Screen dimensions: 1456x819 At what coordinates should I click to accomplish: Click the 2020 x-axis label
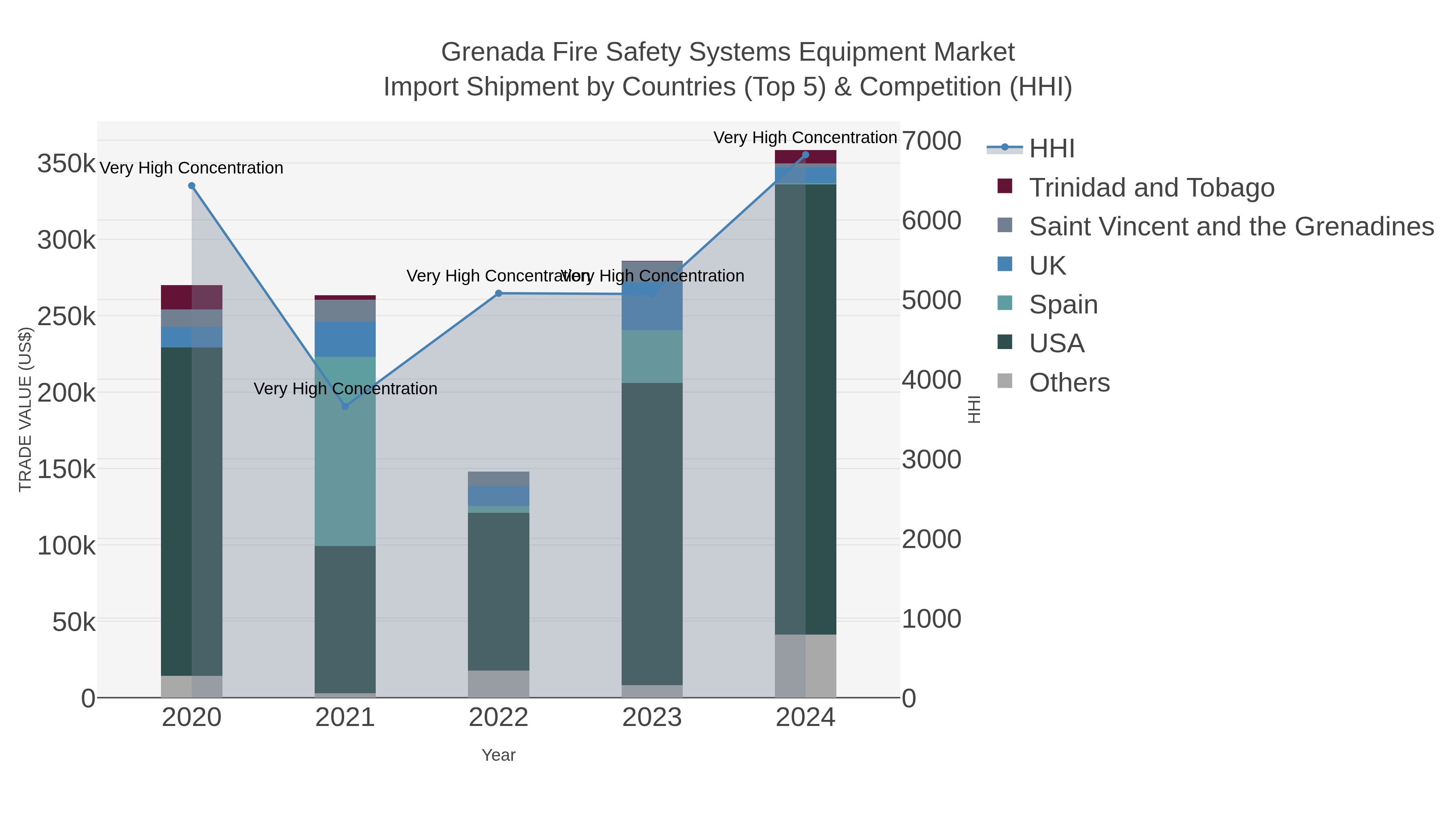pyautogui.click(x=192, y=718)
